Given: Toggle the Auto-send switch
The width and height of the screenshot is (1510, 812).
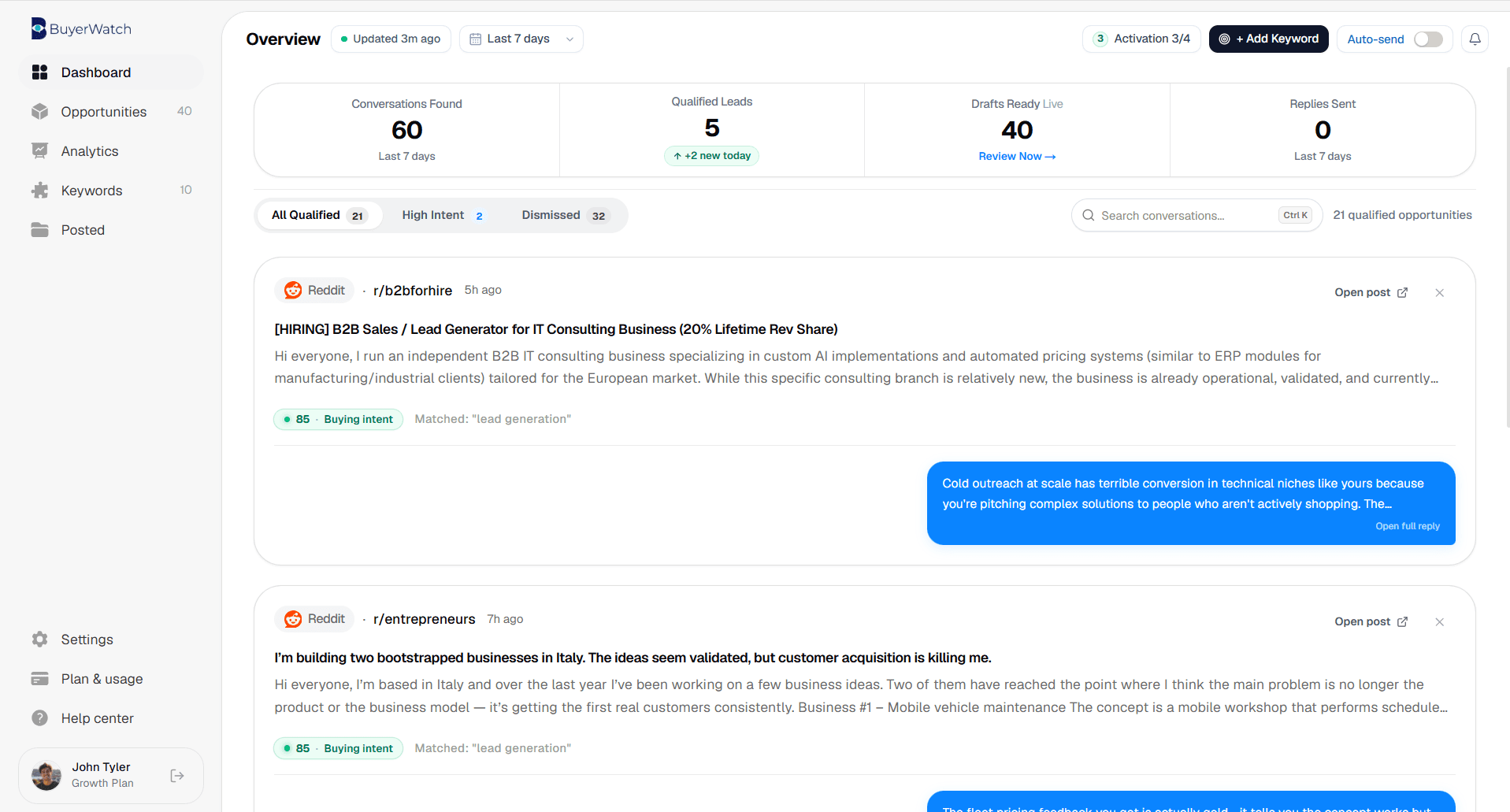Looking at the screenshot, I should click(x=1428, y=39).
